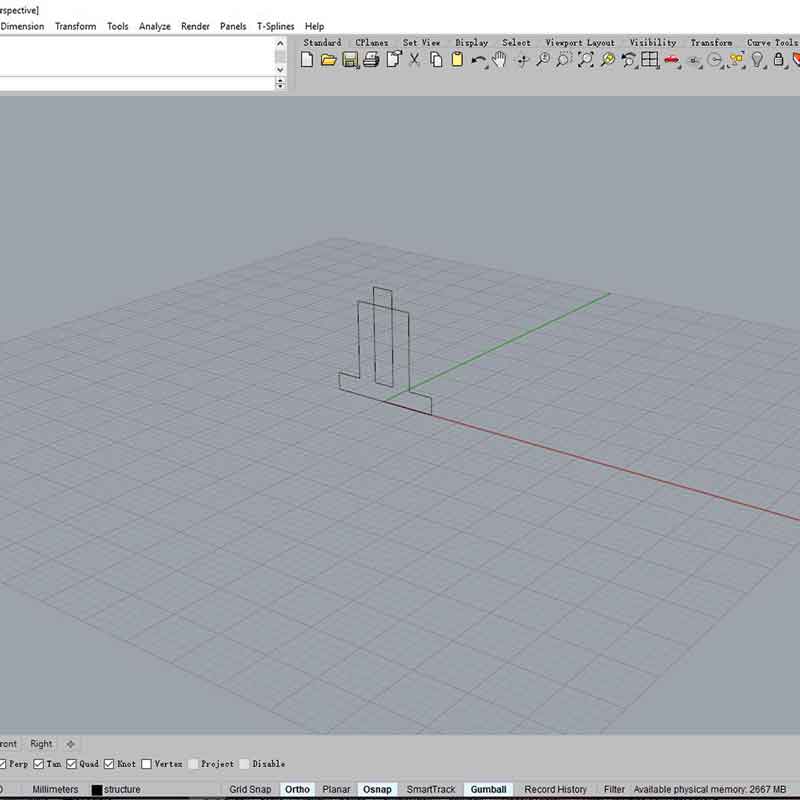Click the lock objects icon
The image size is (800, 800).
tap(778, 60)
